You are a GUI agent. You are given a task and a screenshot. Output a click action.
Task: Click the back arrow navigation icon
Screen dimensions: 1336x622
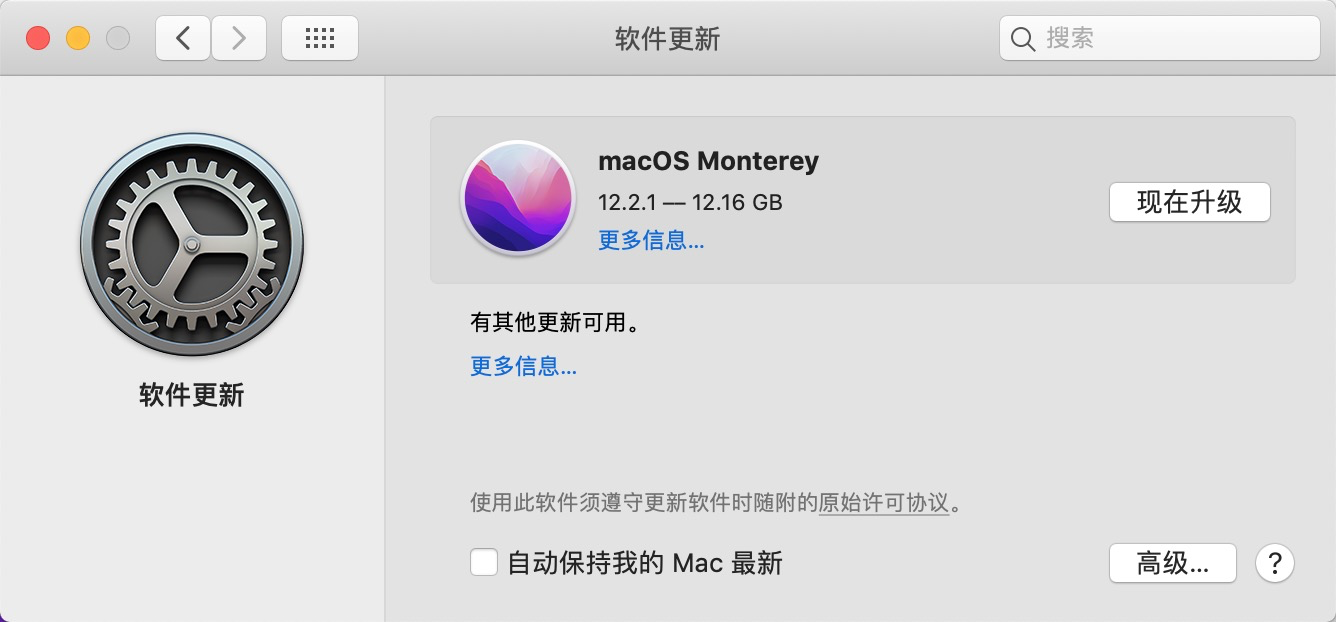(x=182, y=37)
